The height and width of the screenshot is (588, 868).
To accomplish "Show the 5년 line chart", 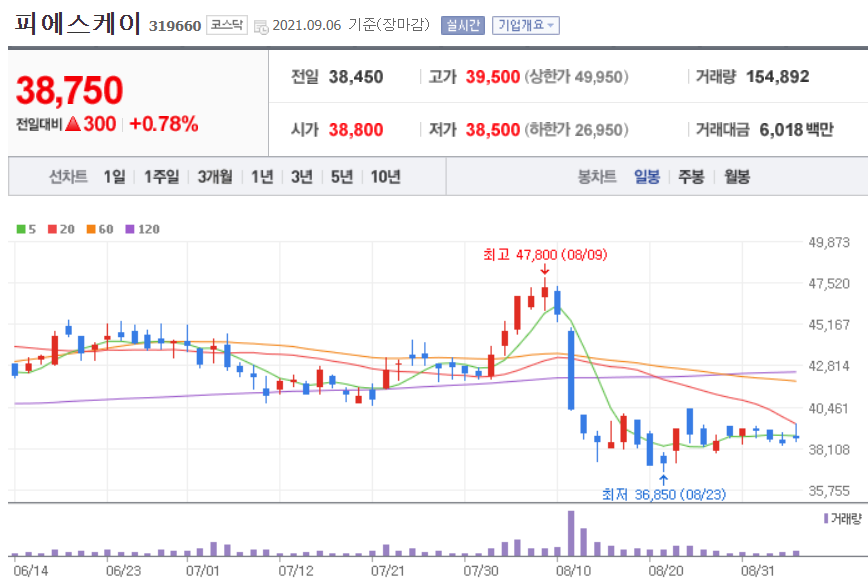I will click(x=342, y=177).
